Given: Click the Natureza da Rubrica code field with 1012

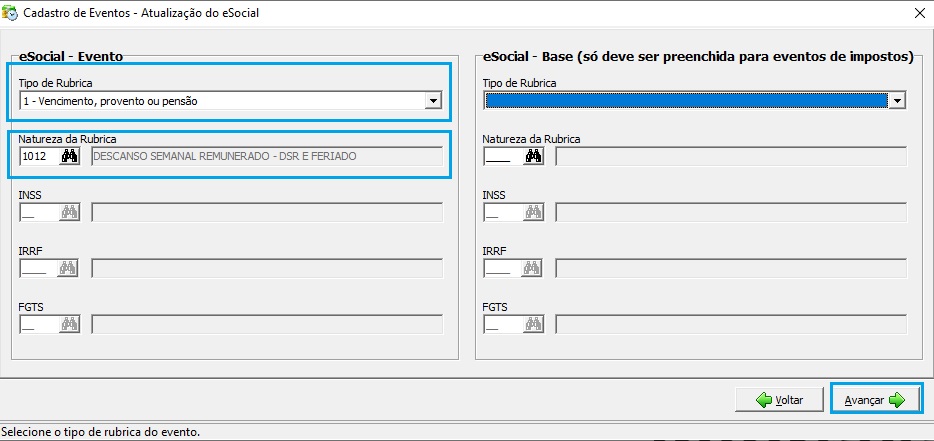Looking at the screenshot, I should 39,157.
